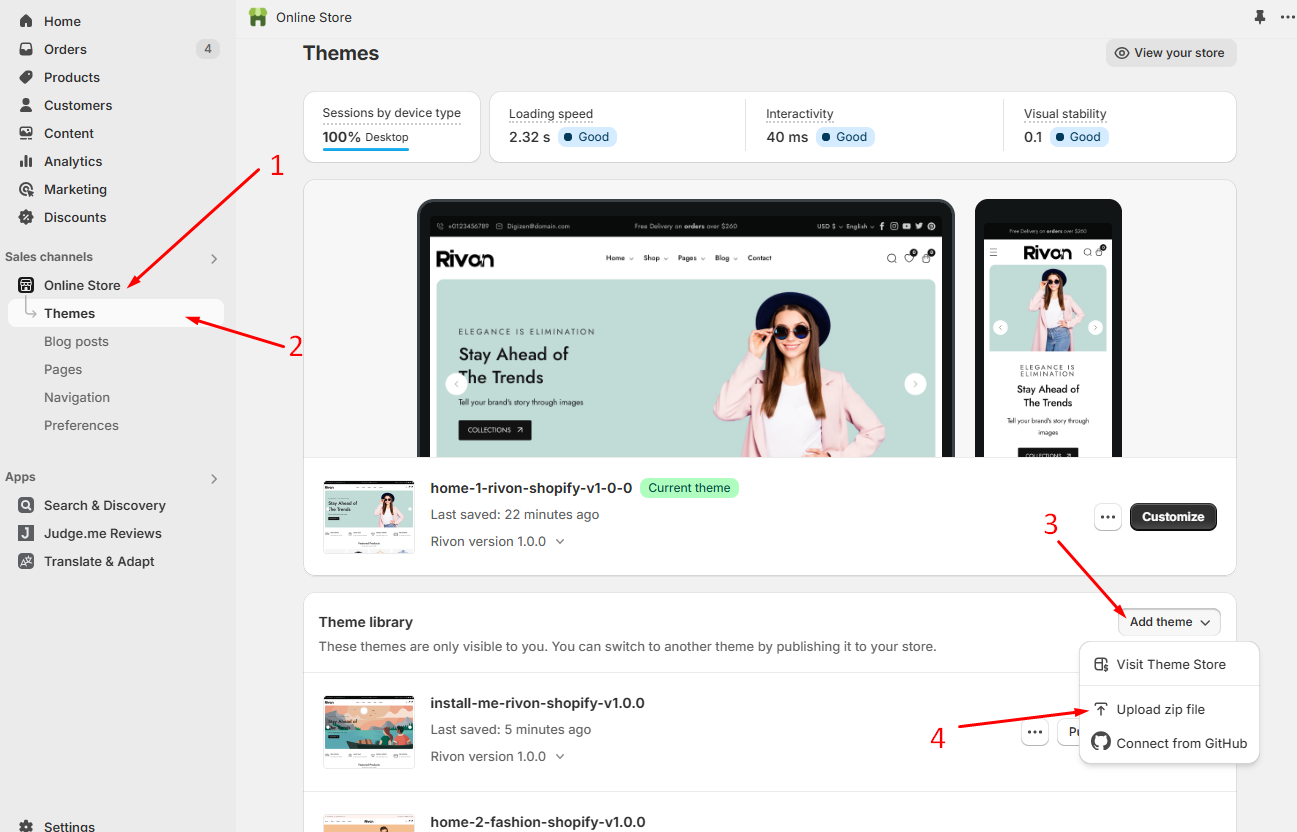
Task: Pin the Online Store app with pin icon
Action: (1260, 17)
